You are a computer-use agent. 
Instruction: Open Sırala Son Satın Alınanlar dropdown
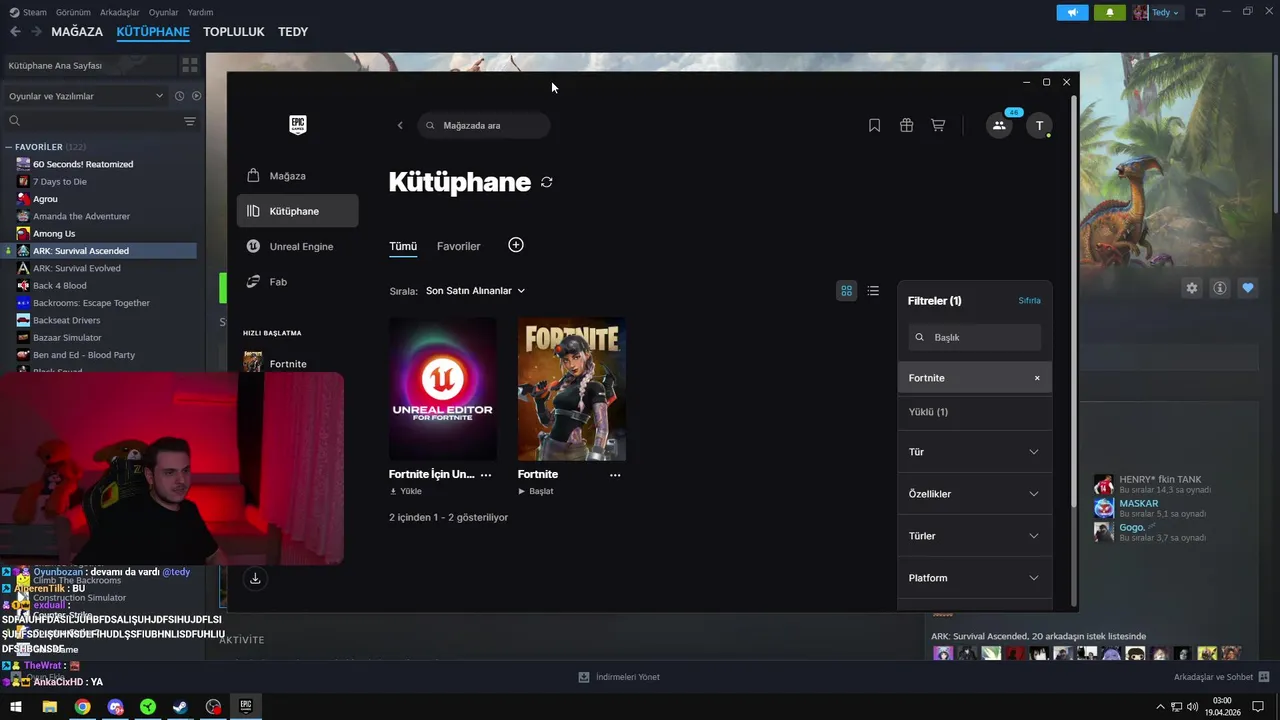point(475,291)
